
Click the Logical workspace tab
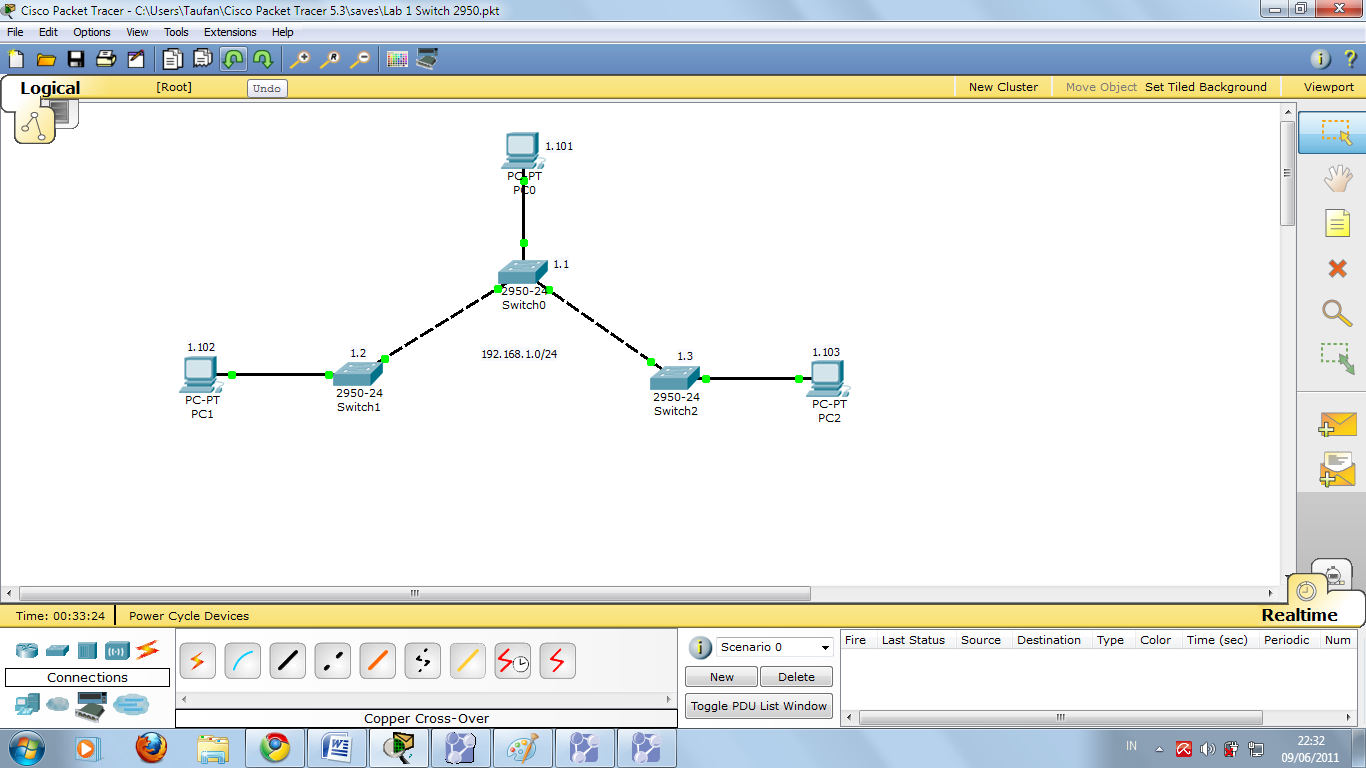pyautogui.click(x=50, y=88)
